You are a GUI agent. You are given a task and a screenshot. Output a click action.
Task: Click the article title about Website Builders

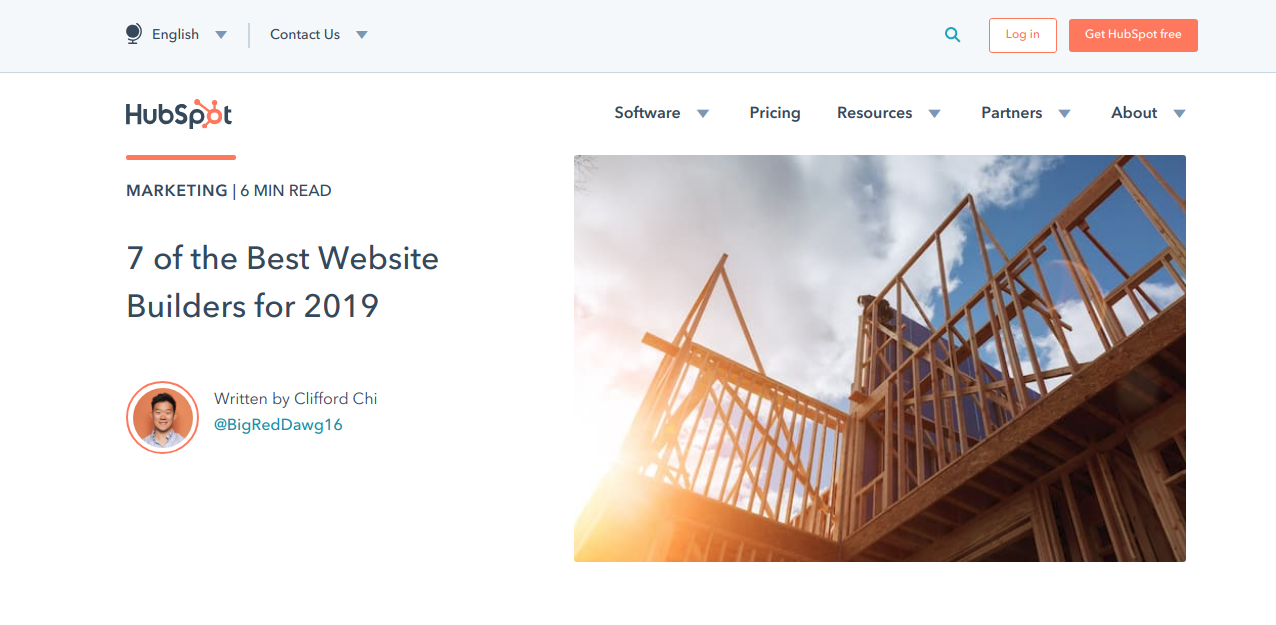[x=283, y=282]
